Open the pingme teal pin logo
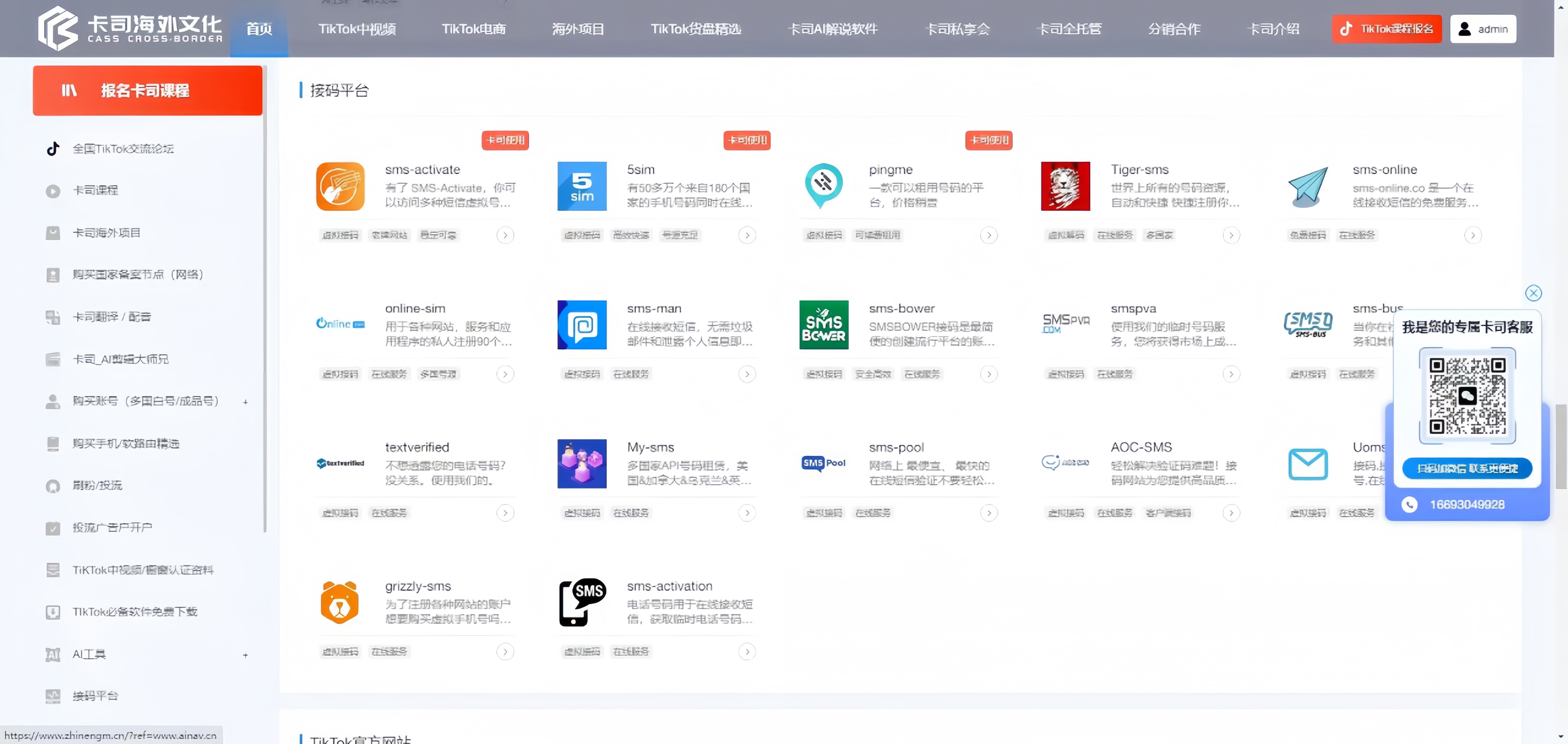 (824, 186)
